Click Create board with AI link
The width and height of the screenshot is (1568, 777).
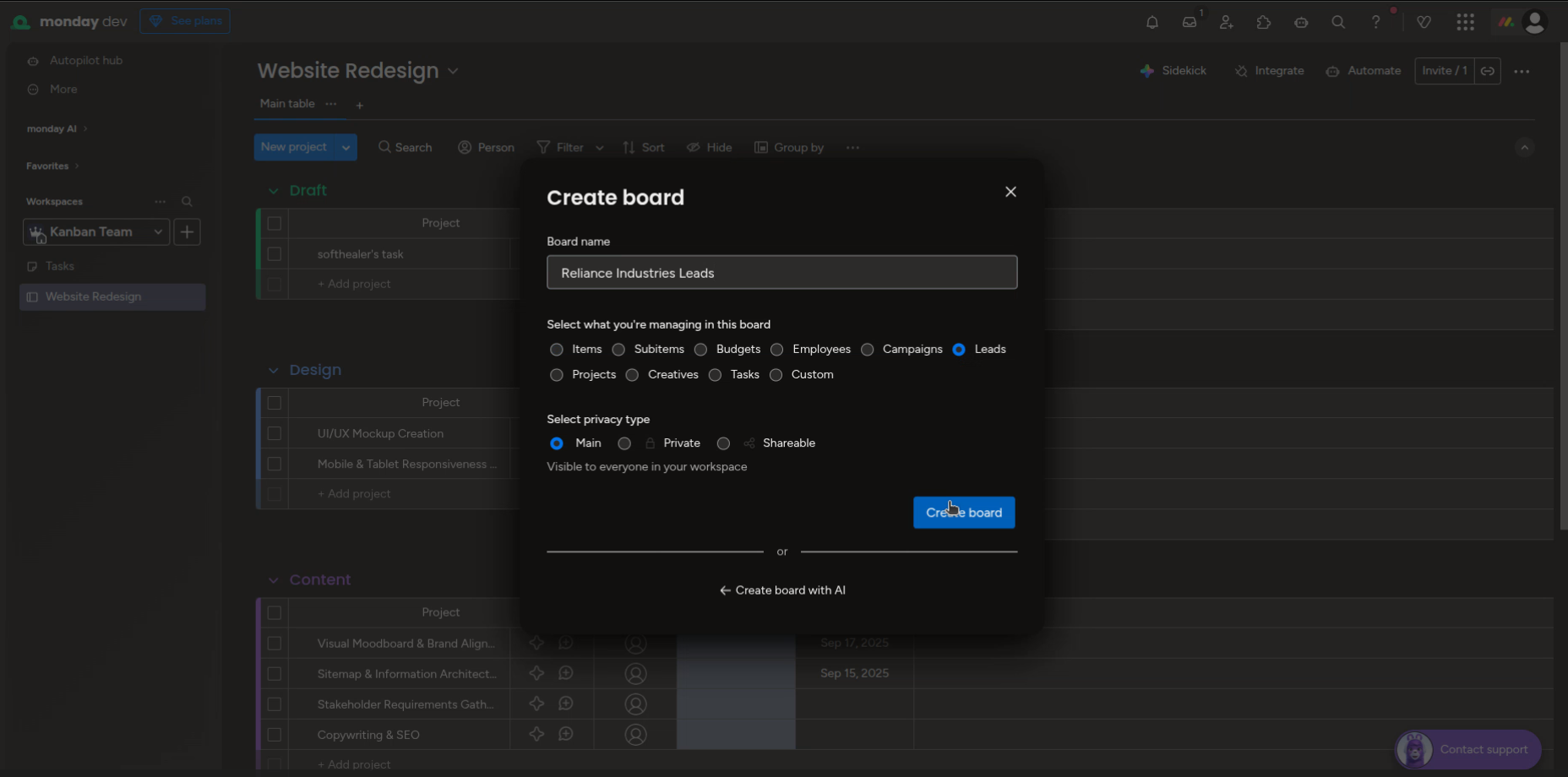tap(782, 590)
